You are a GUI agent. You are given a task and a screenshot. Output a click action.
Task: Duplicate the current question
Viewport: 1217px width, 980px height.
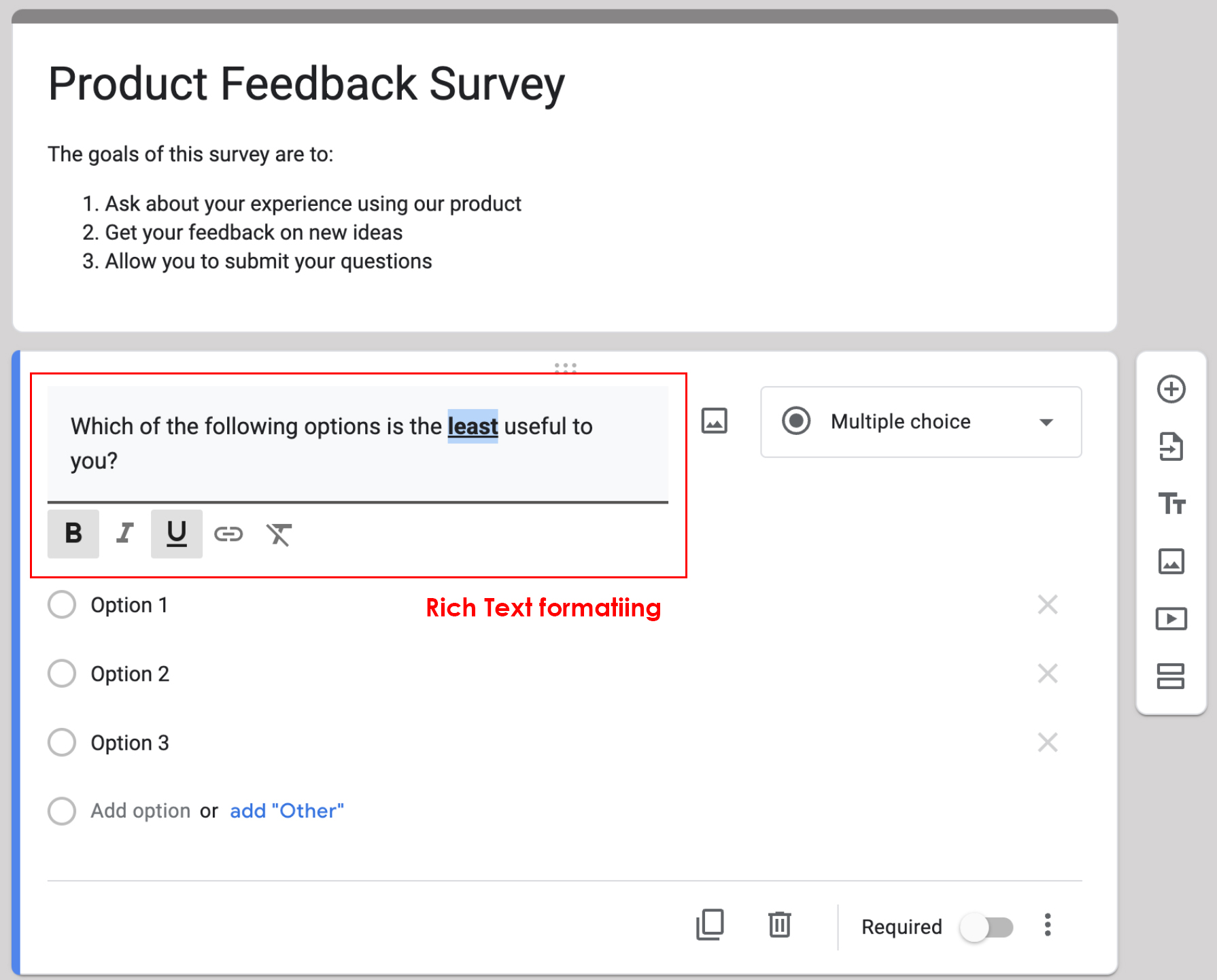710,925
